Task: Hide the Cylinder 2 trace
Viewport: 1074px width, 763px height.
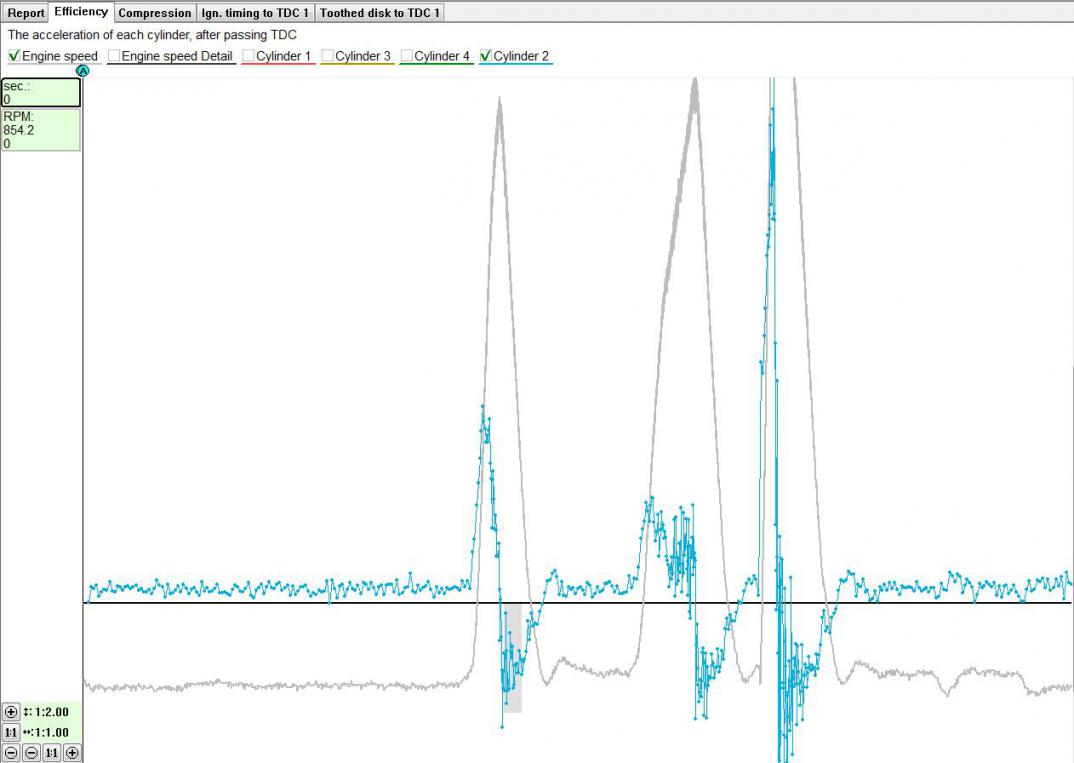Action: tap(486, 56)
